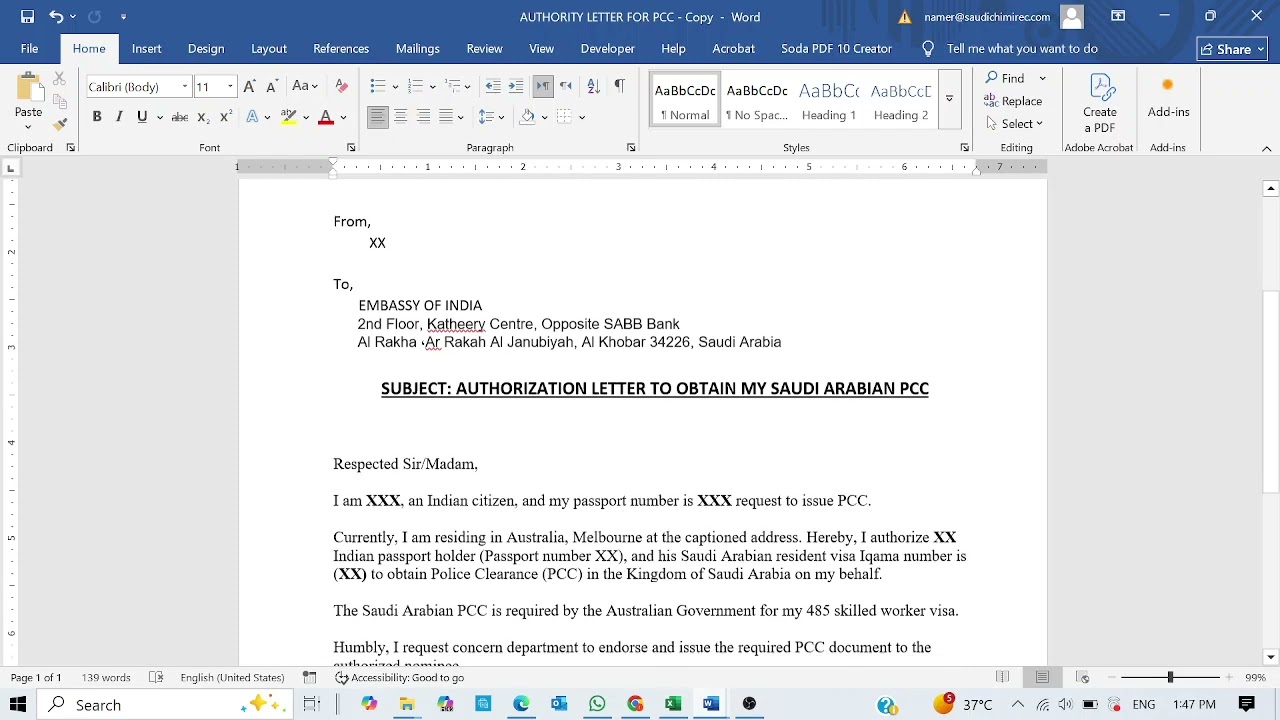Switch to the Insert tab
1280x720 pixels.
pos(146,48)
